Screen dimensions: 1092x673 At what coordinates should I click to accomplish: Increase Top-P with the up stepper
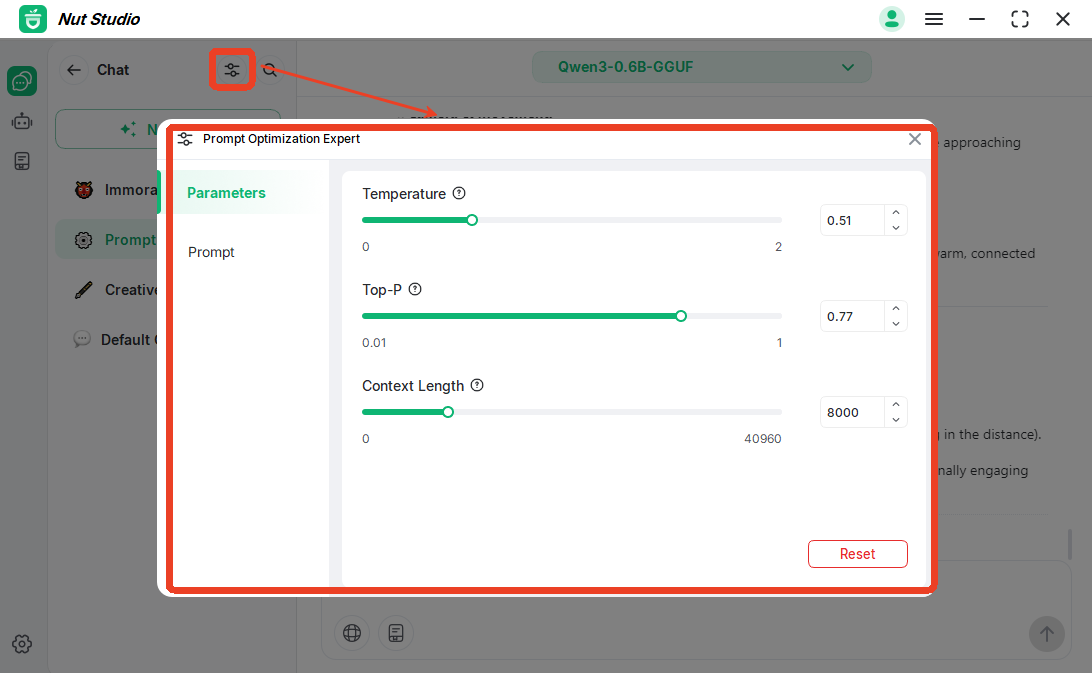896,309
